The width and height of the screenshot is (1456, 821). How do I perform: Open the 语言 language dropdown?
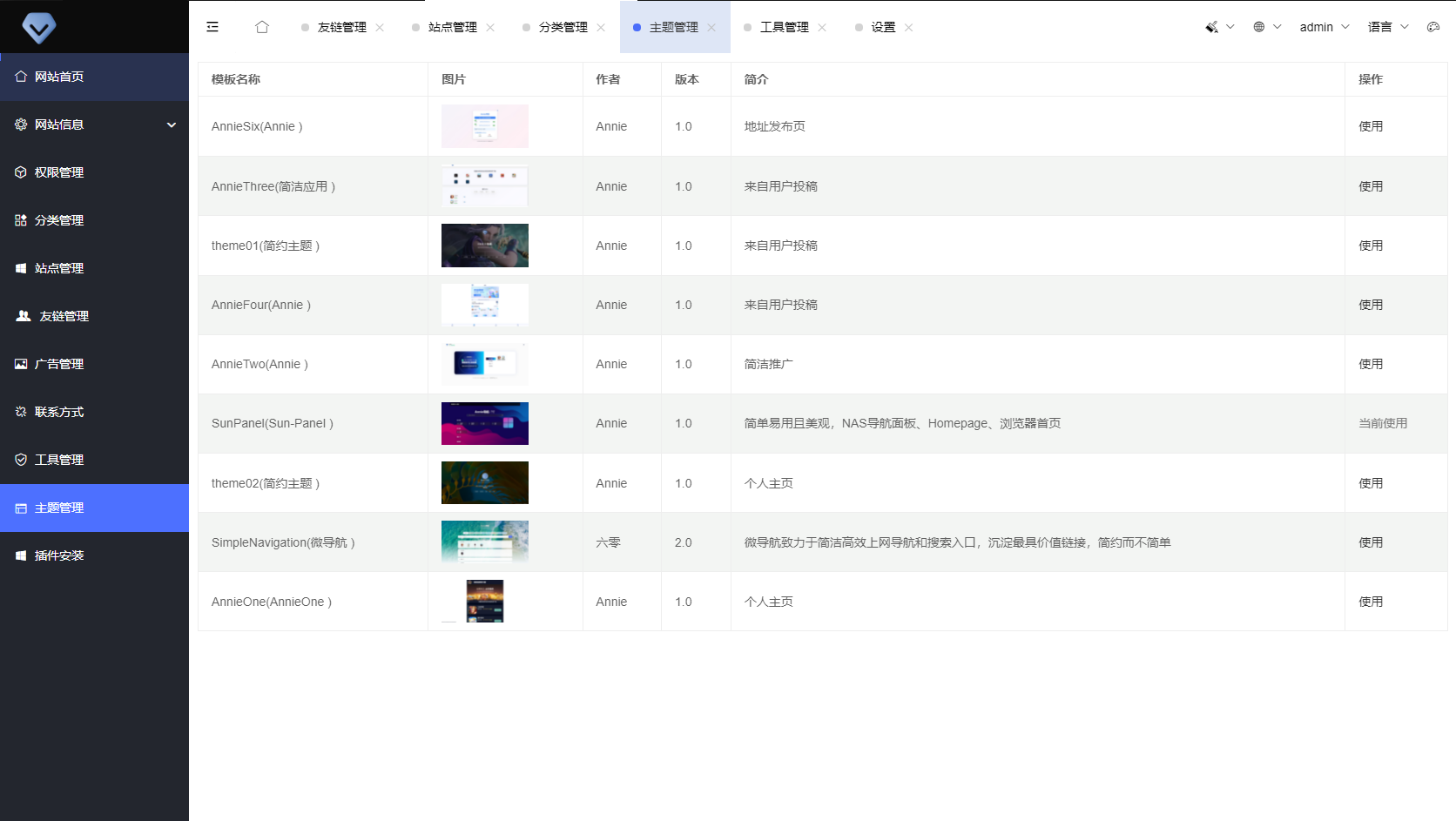[1388, 27]
